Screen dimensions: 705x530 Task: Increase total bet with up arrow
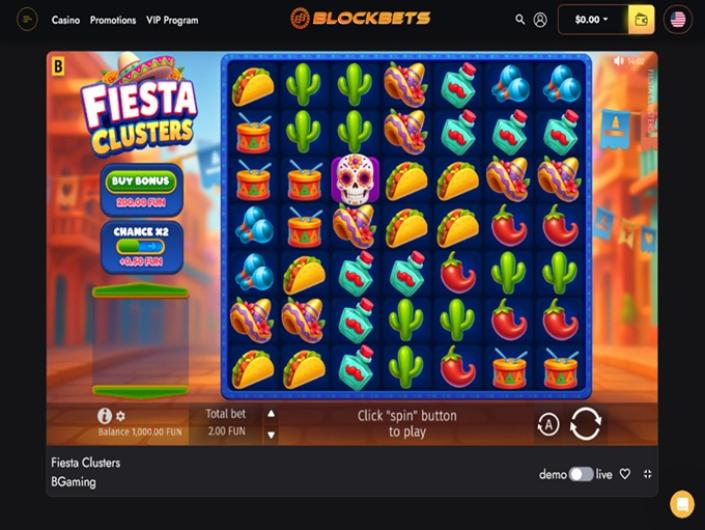click(x=271, y=414)
